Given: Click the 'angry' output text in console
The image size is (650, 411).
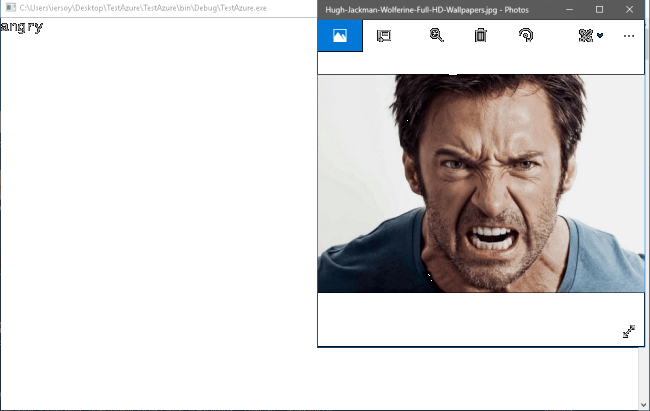Looking at the screenshot, I should coord(22,27).
